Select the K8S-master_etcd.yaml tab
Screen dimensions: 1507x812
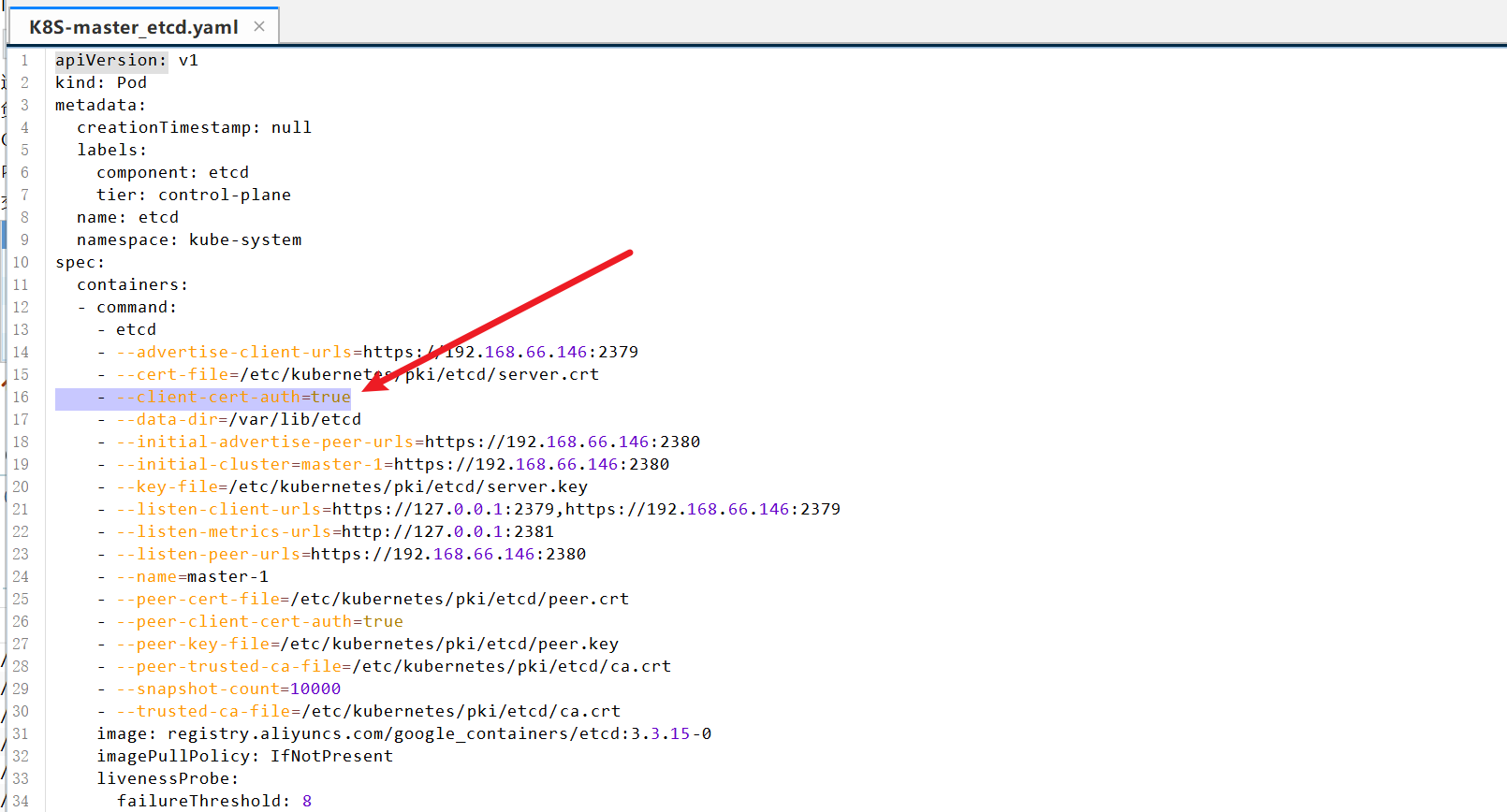[133, 27]
